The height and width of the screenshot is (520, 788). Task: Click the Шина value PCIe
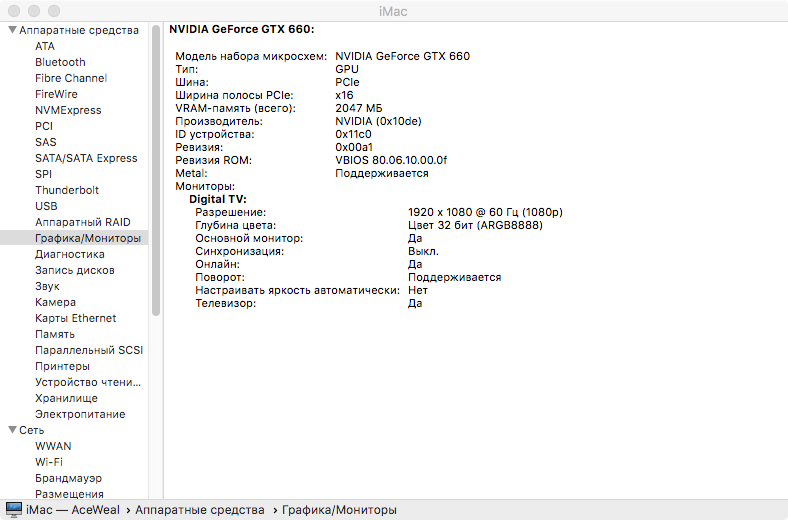pyautogui.click(x=347, y=82)
